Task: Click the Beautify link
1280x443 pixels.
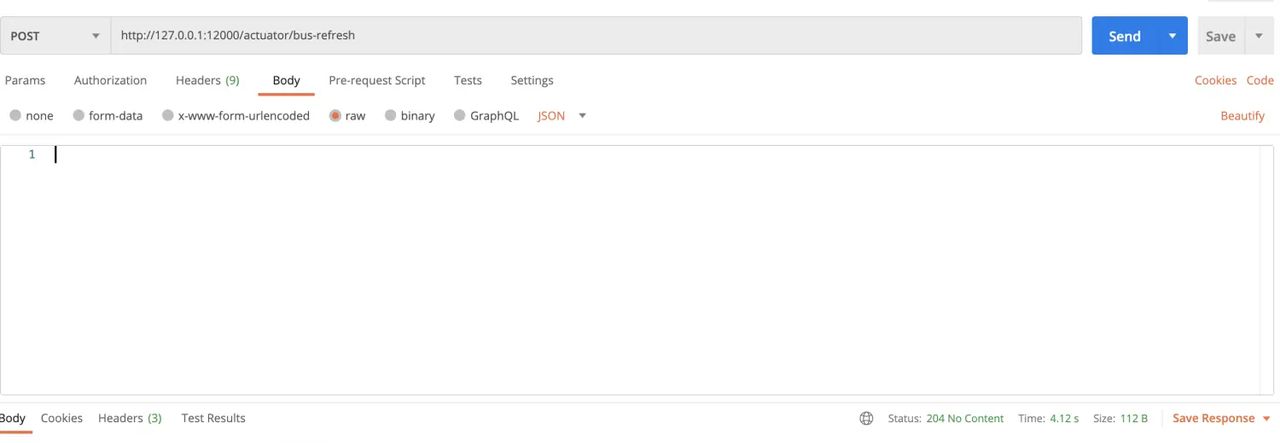Action: [x=1242, y=116]
